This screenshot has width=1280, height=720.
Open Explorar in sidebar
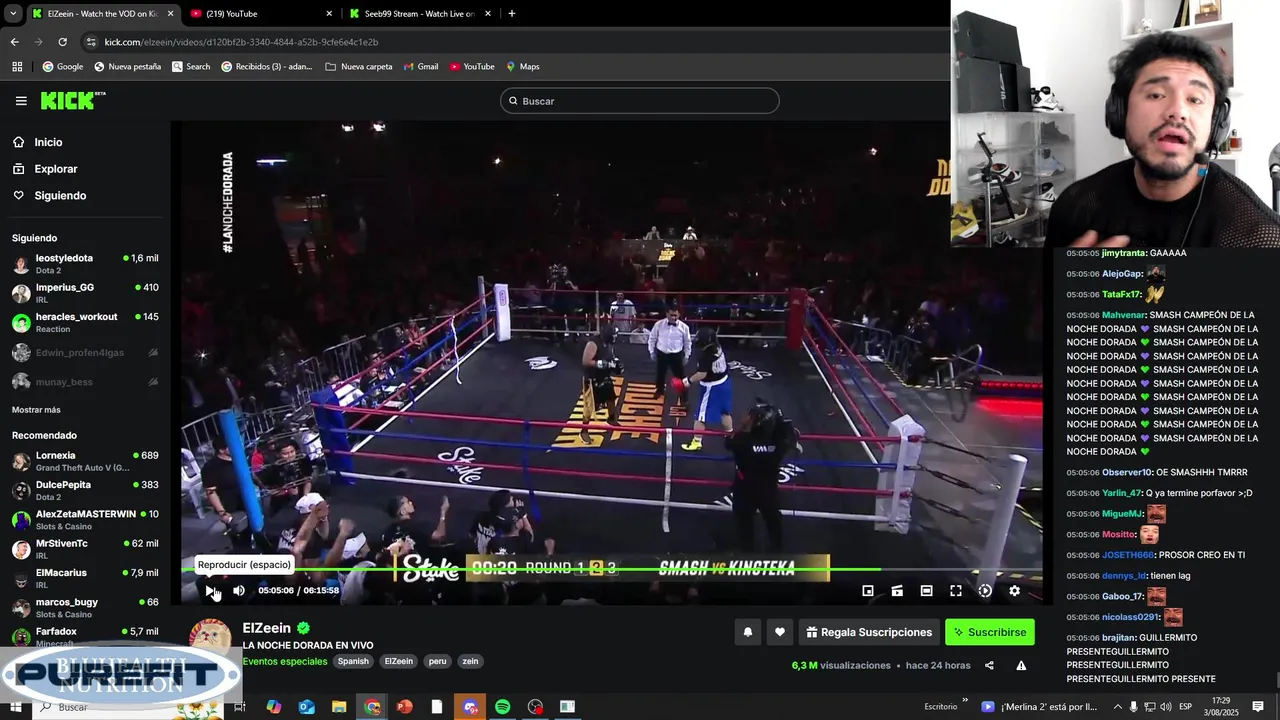tap(56, 169)
